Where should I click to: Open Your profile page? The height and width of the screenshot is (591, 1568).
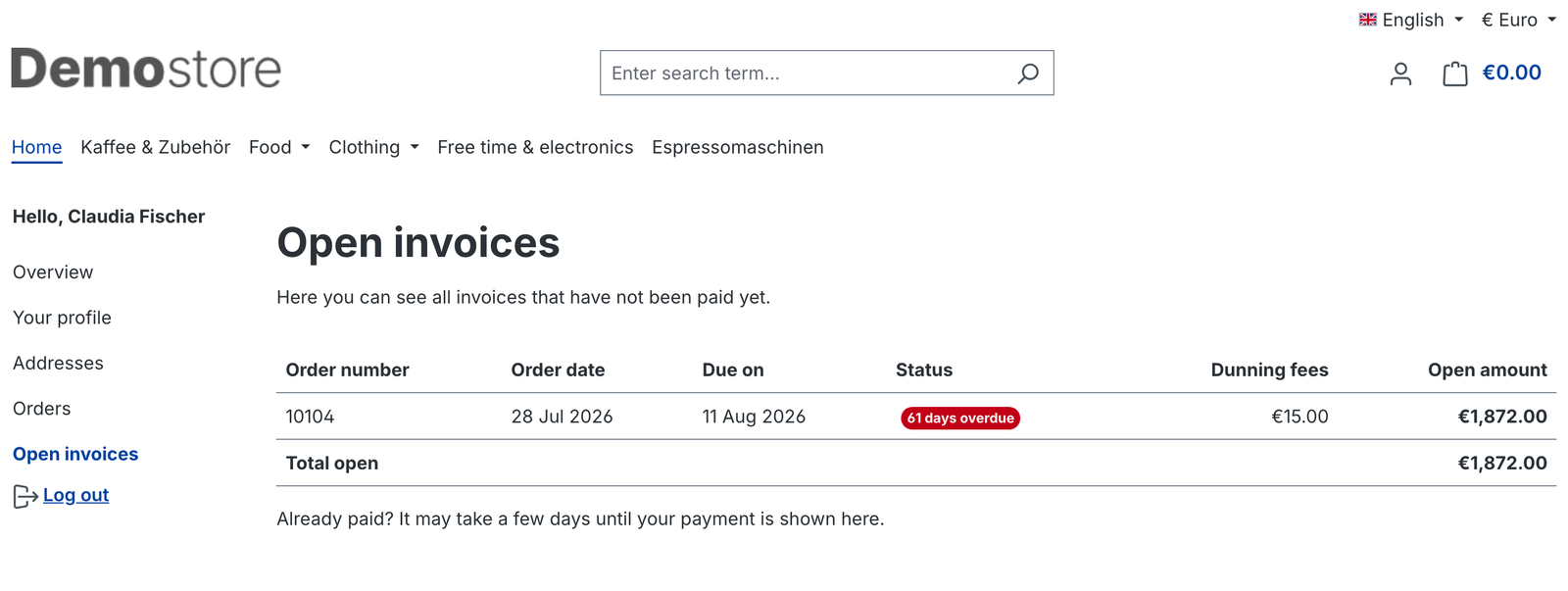(62, 318)
